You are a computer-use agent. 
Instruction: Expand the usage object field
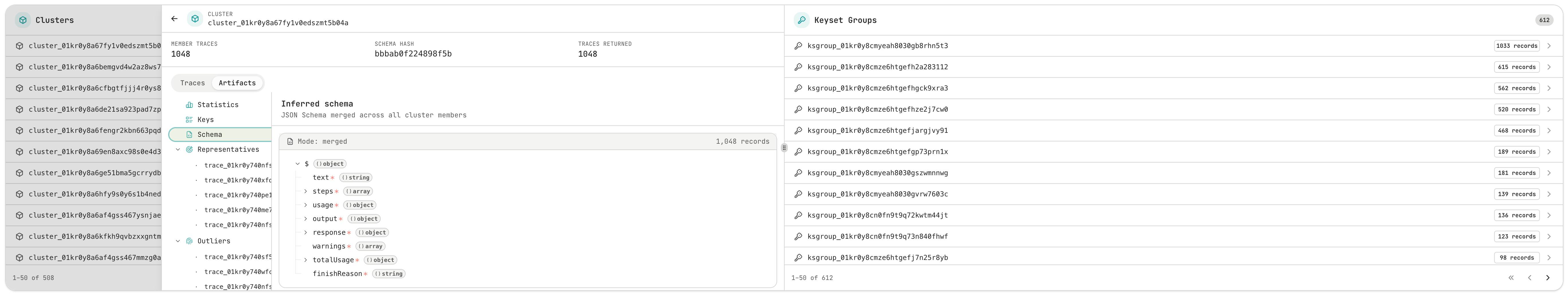point(306,206)
